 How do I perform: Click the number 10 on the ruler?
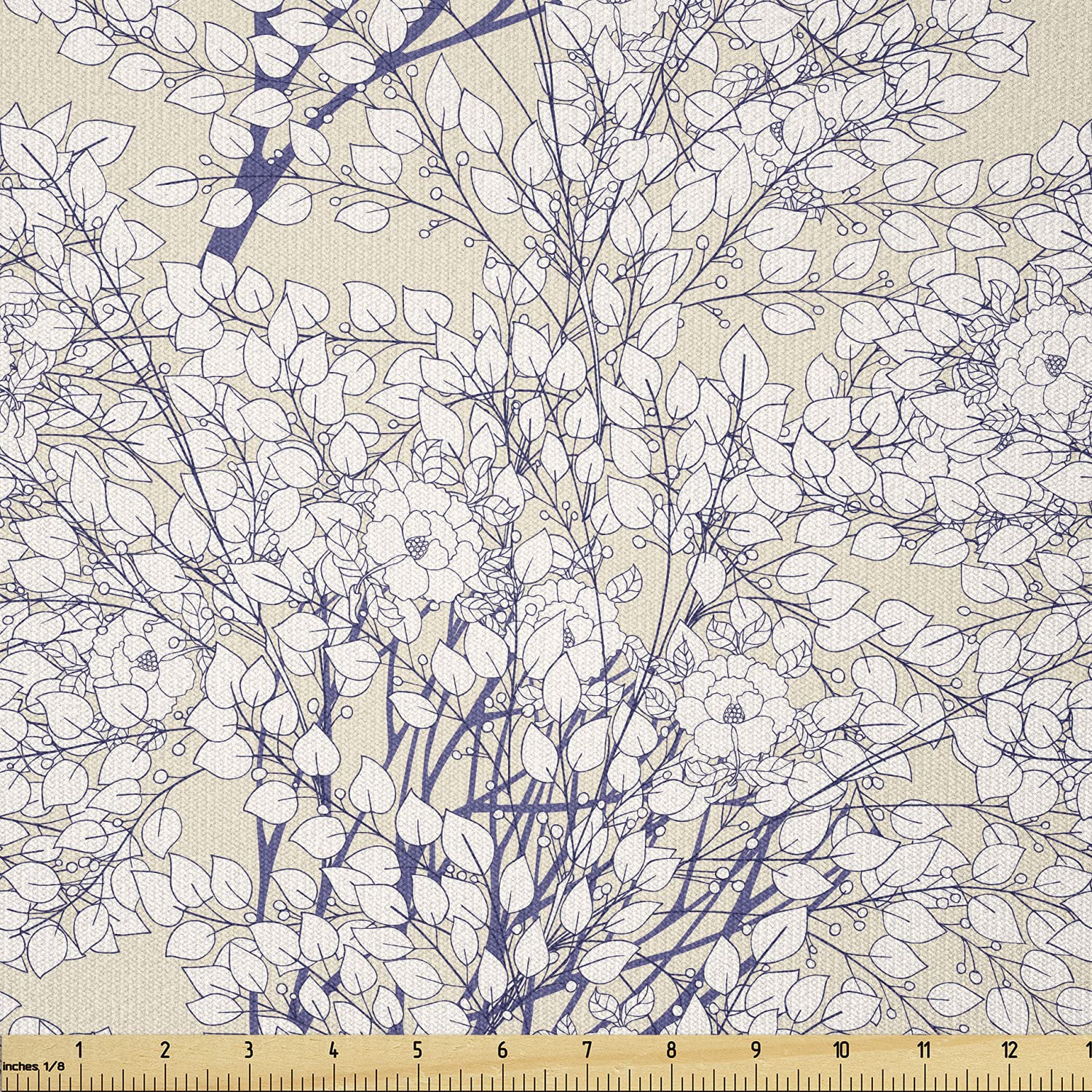pos(841,1050)
